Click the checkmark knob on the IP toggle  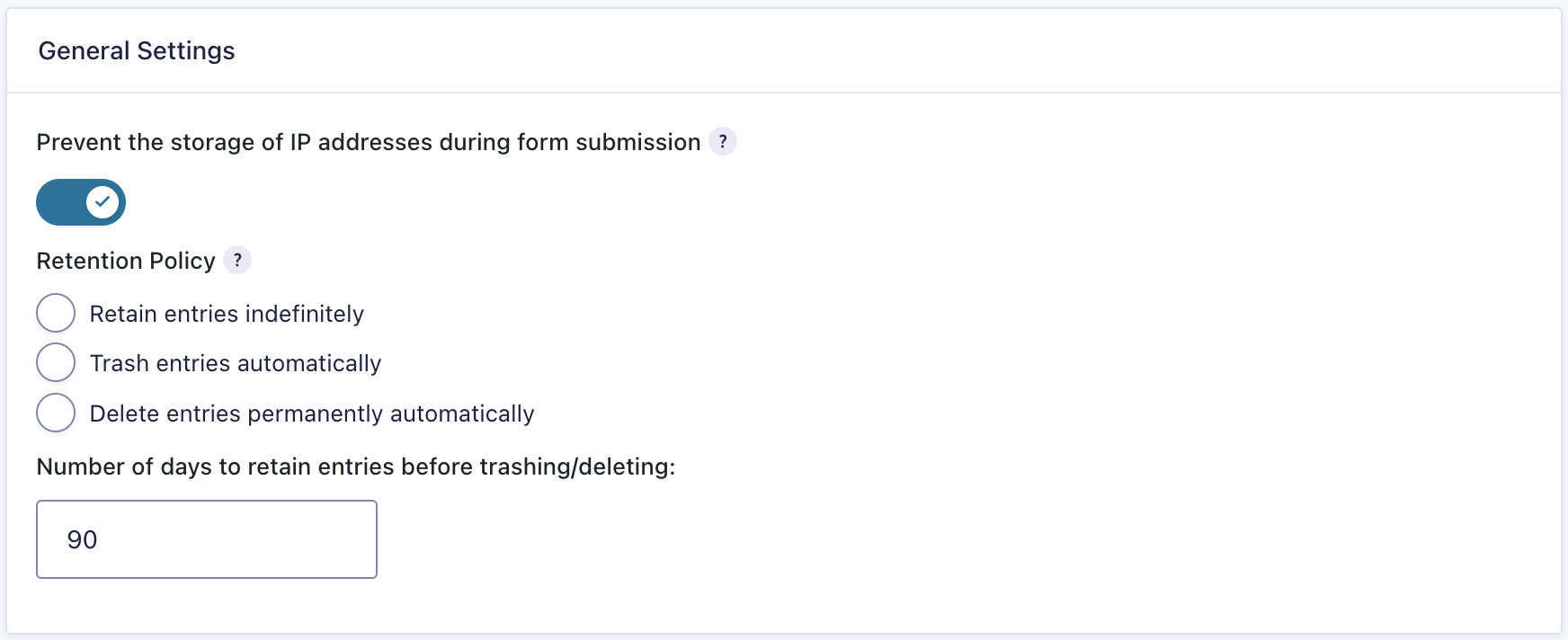pyautogui.click(x=102, y=202)
